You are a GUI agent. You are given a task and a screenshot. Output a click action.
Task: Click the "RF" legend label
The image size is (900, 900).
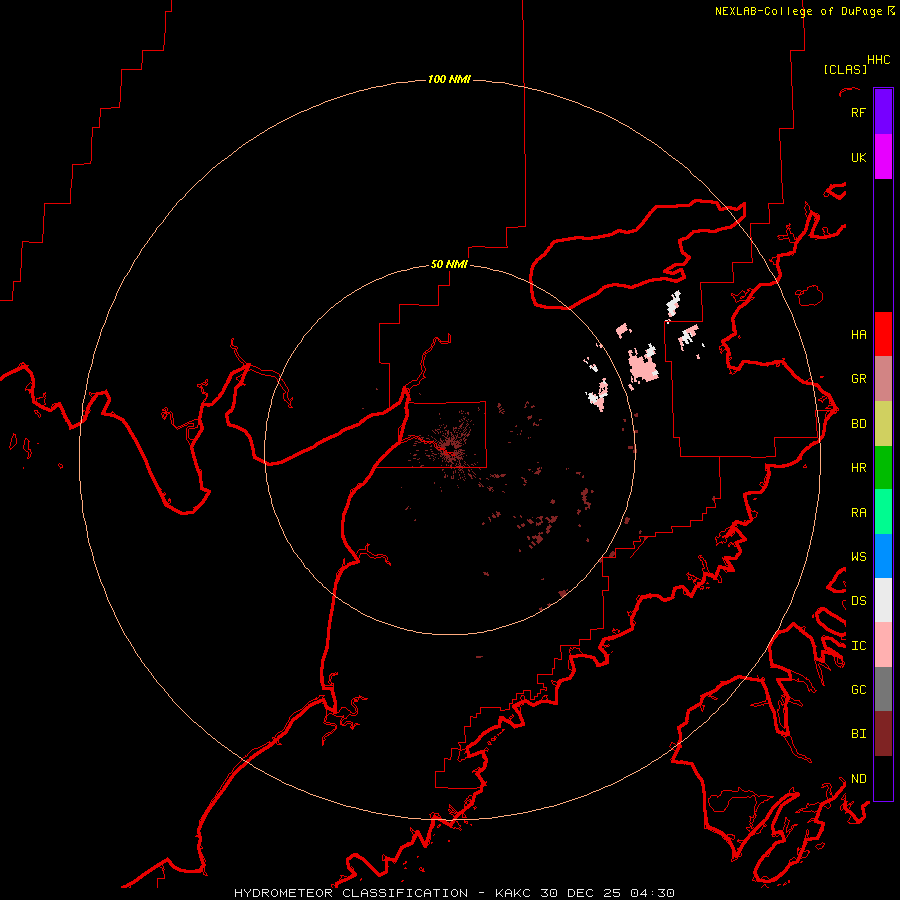[858, 112]
